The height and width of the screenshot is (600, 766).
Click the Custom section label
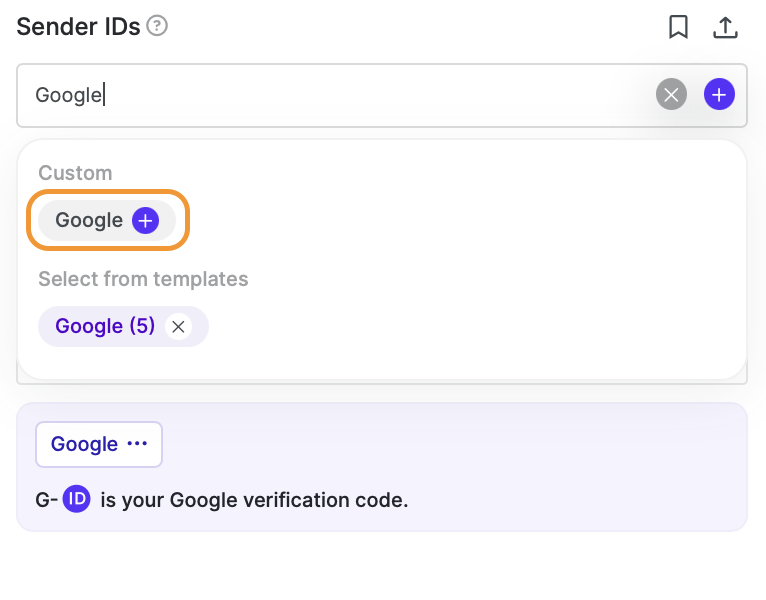75,173
